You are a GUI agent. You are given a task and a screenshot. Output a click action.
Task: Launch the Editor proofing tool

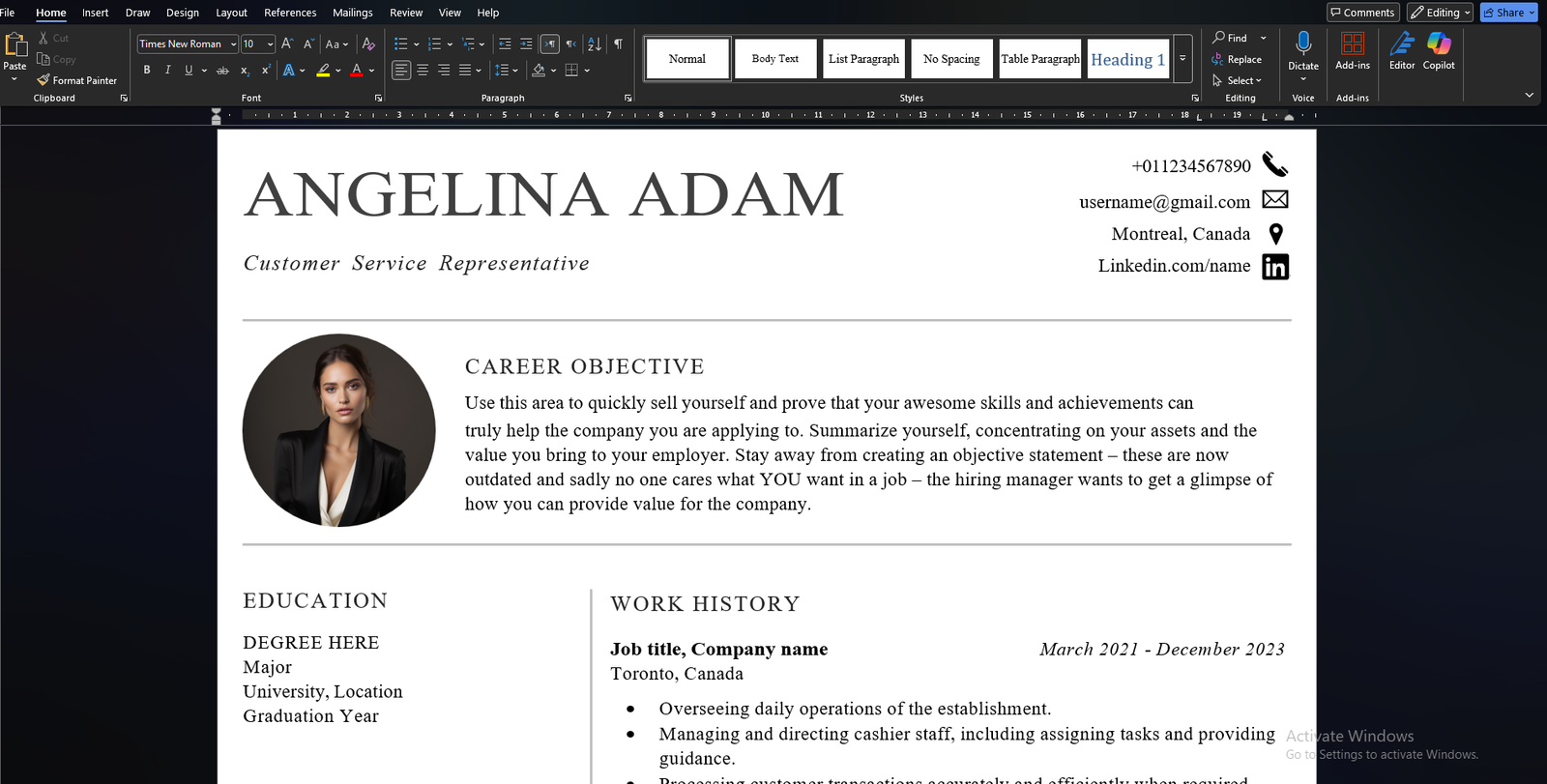click(x=1402, y=51)
